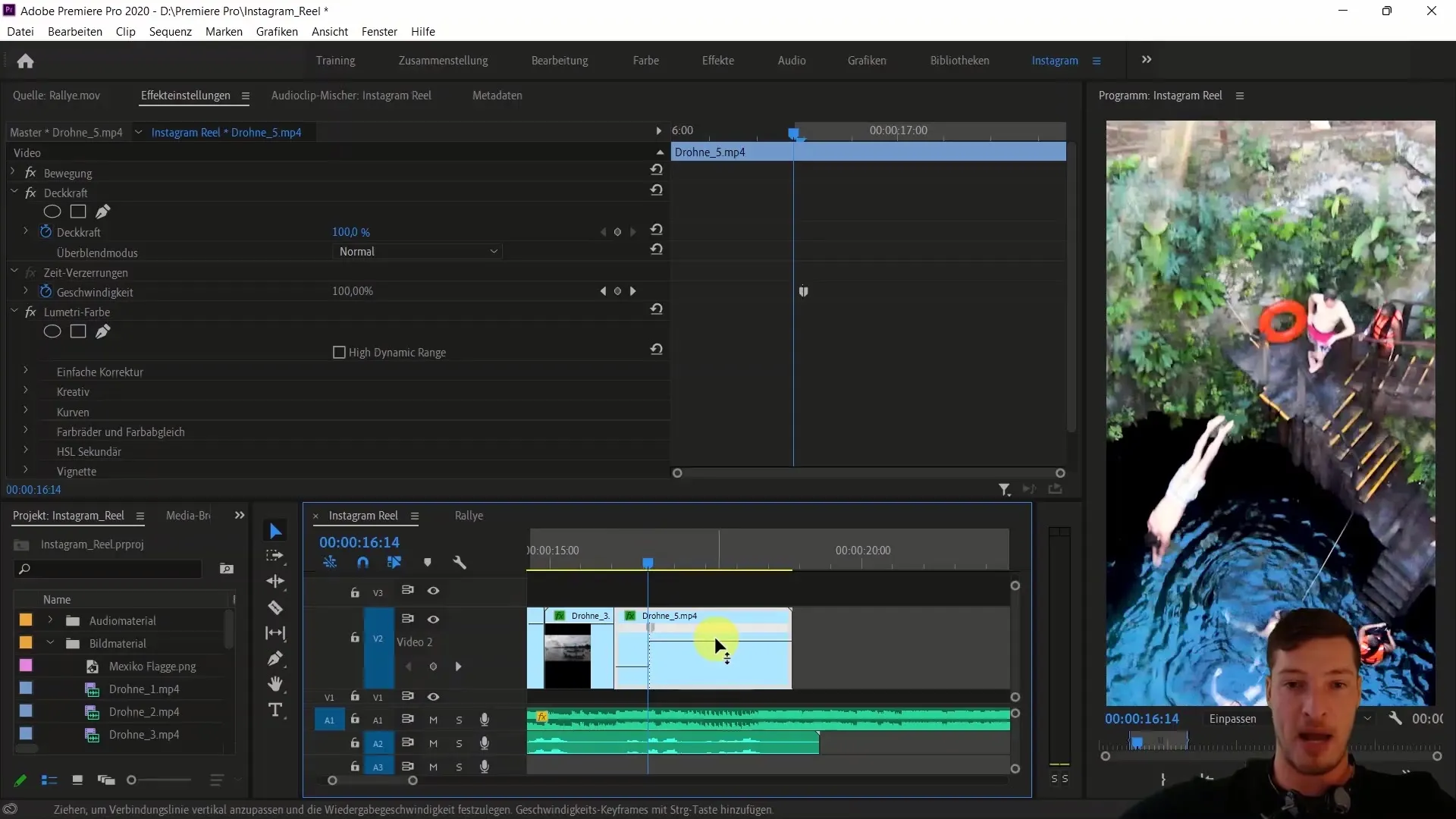
Task: Create rectangle mask under Lumetri-Farbe
Action: coord(78,331)
